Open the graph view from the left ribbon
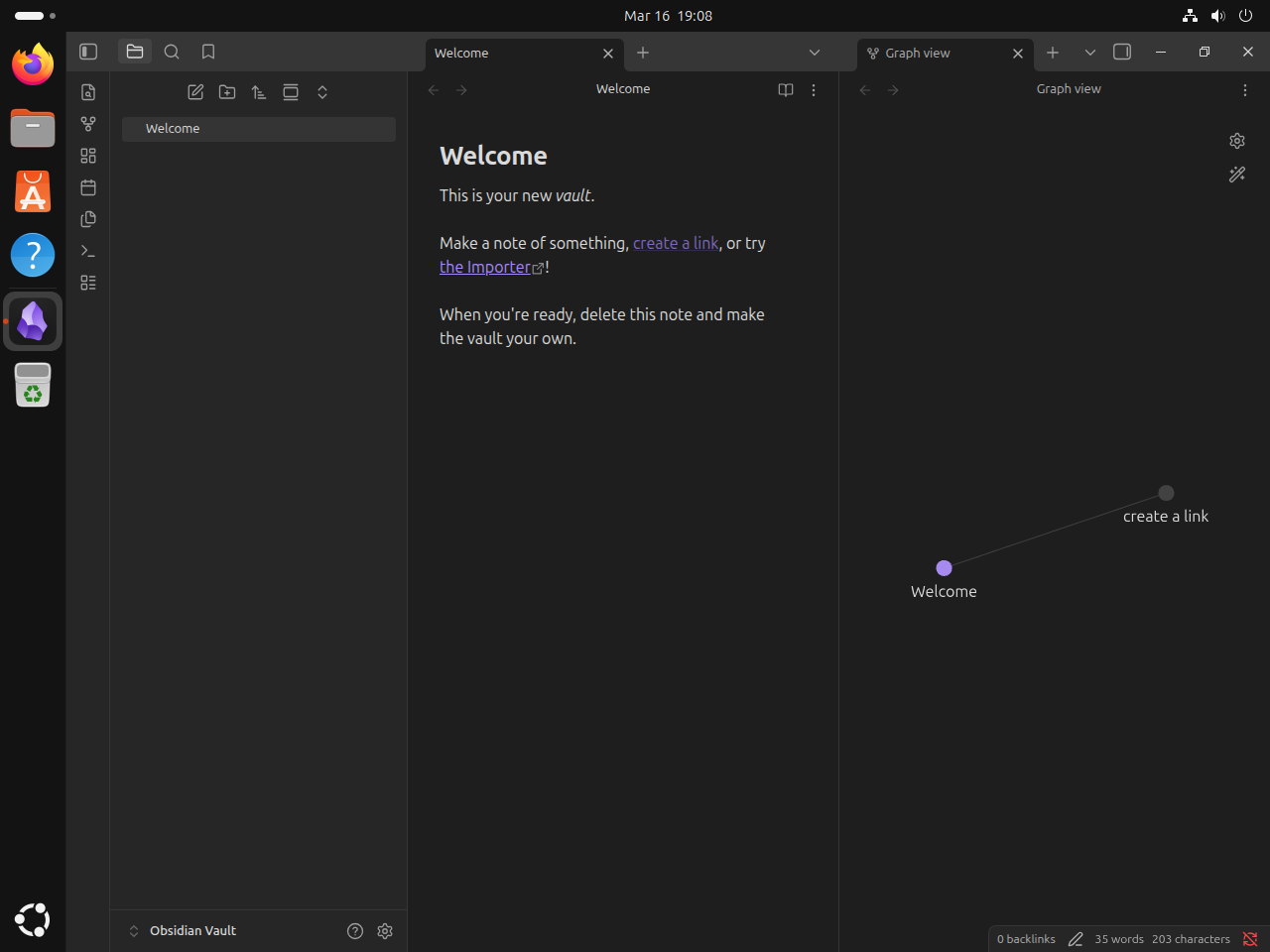The height and width of the screenshot is (952, 1270). coord(87,124)
